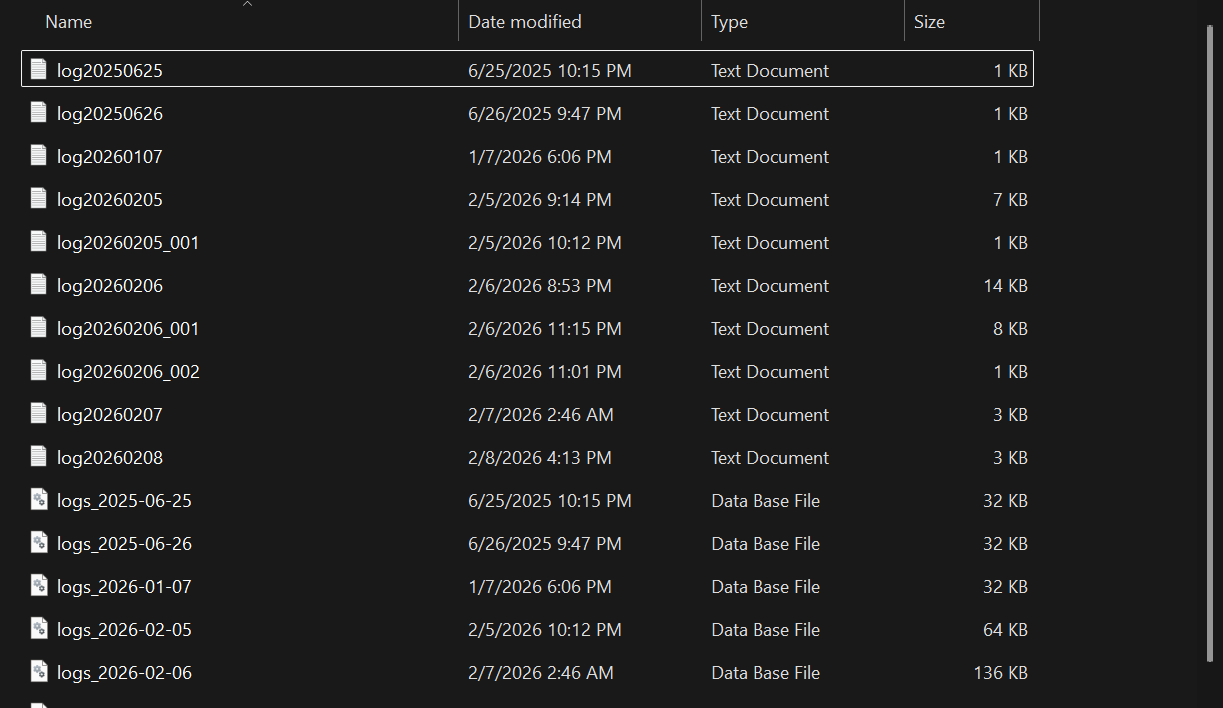The height and width of the screenshot is (708, 1223).
Task: Select the log20250626 file name
Action: click(110, 114)
